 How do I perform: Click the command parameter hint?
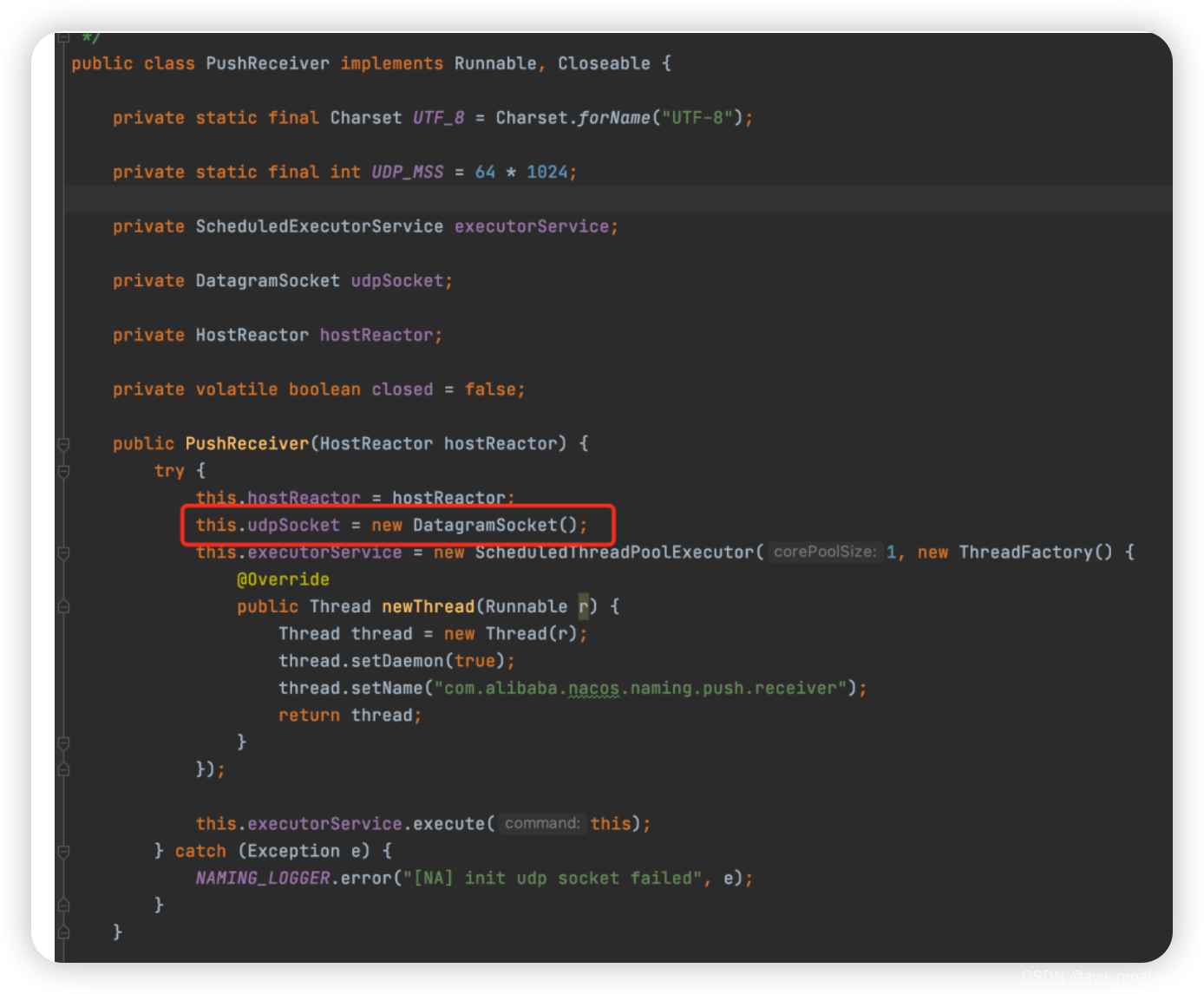tap(542, 823)
